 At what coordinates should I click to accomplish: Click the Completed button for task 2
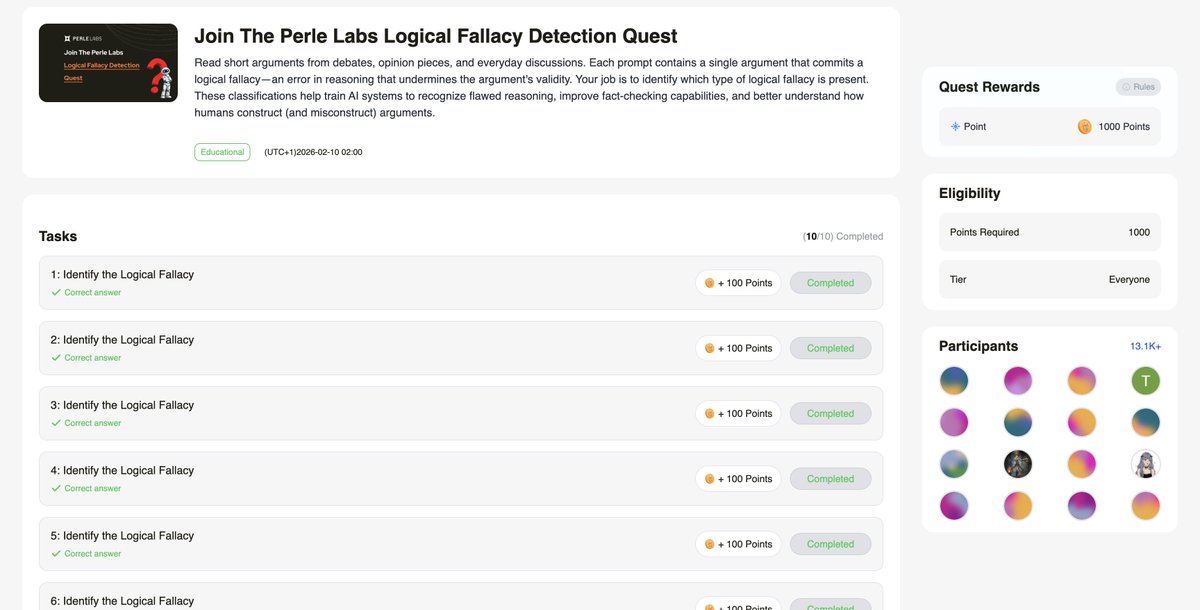click(830, 348)
